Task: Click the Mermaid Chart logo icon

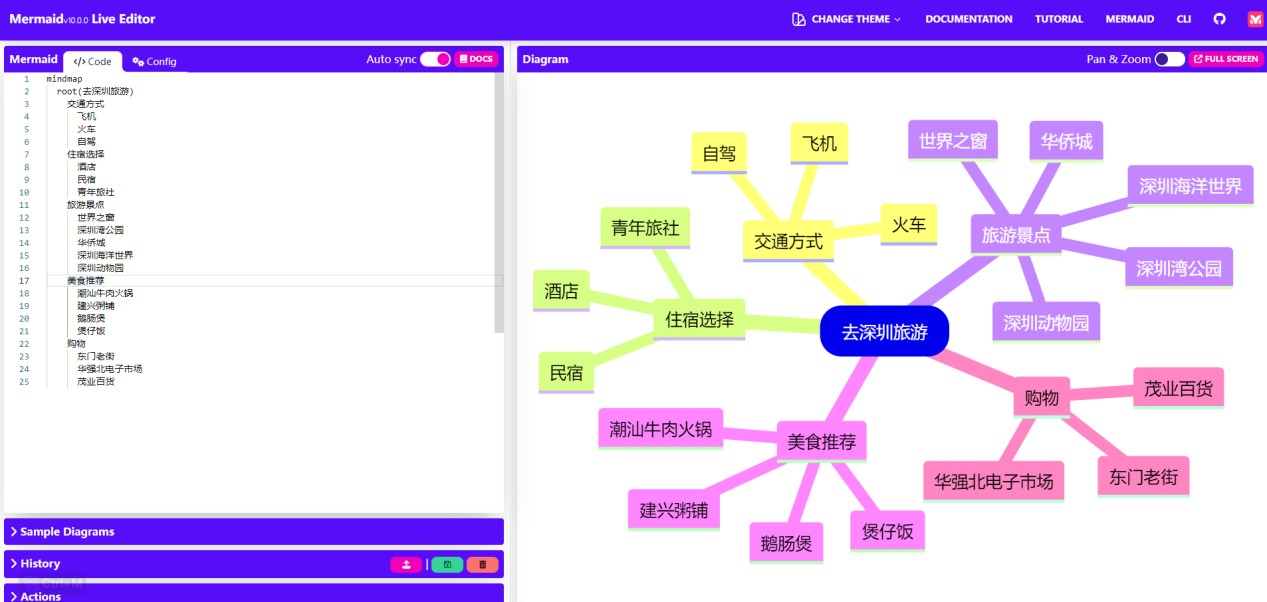Action: click(x=1255, y=18)
